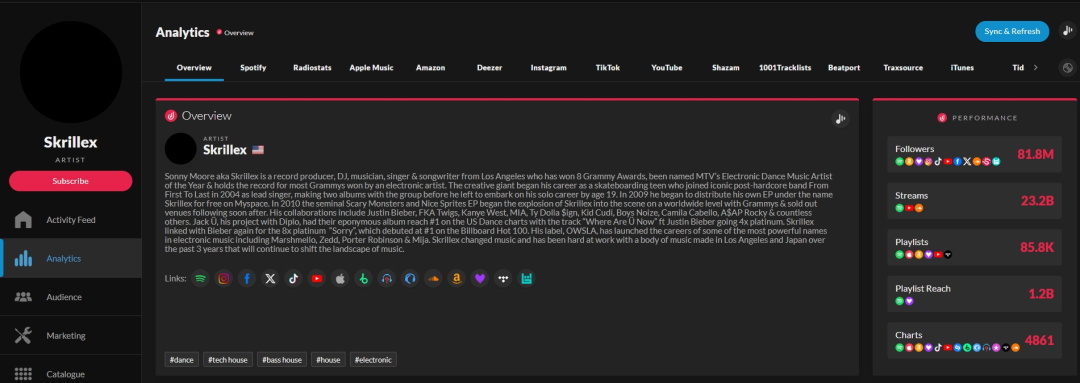Switch to the Spotify tab
The height and width of the screenshot is (383, 1080).
click(x=253, y=68)
